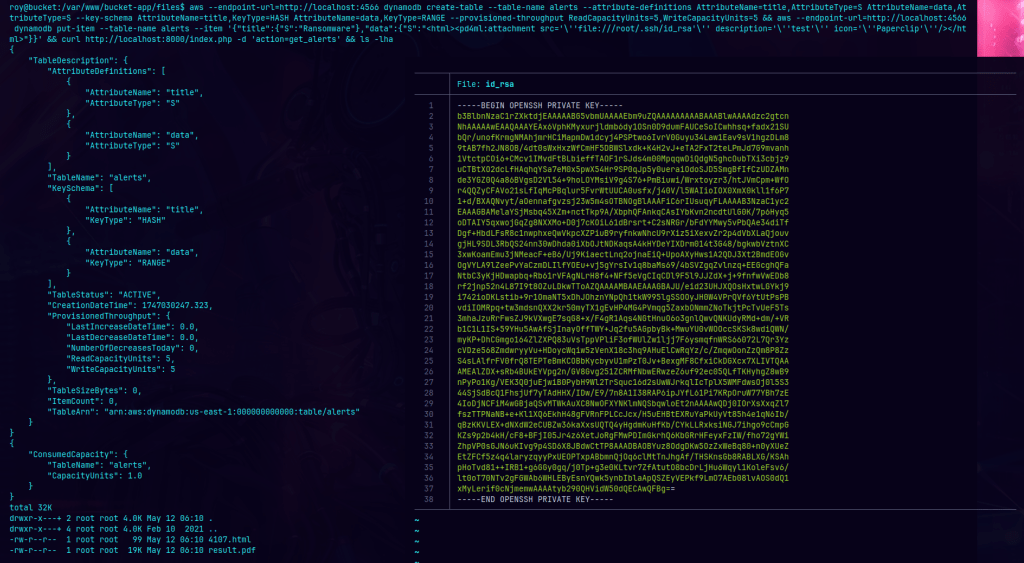This screenshot has height=563, width=1024.
Task: Click the "TableDescription" JSON key
Action: point(69,60)
